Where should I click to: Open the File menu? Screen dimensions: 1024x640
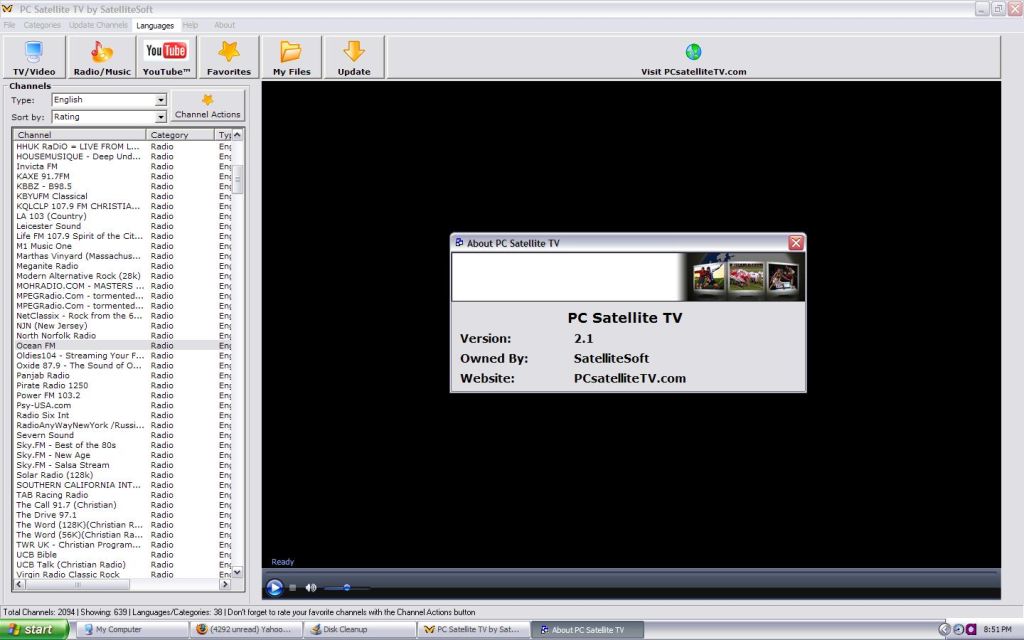9,25
